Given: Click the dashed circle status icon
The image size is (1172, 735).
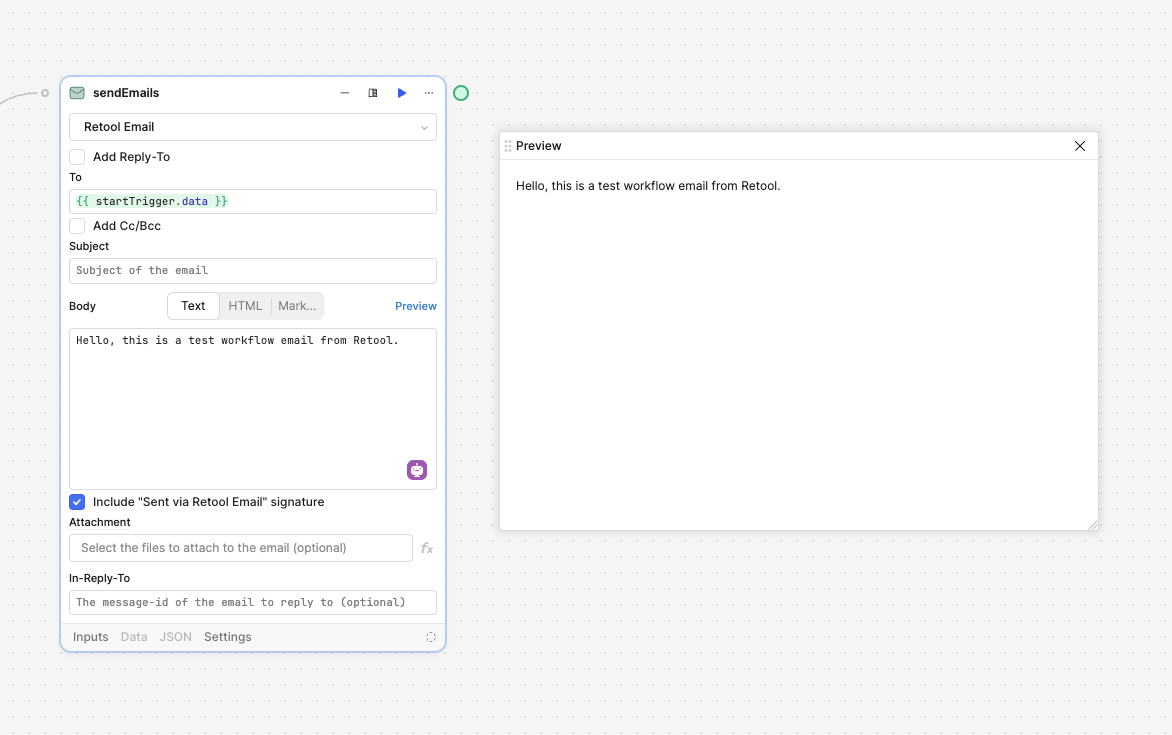Looking at the screenshot, I should pyautogui.click(x=431, y=637).
